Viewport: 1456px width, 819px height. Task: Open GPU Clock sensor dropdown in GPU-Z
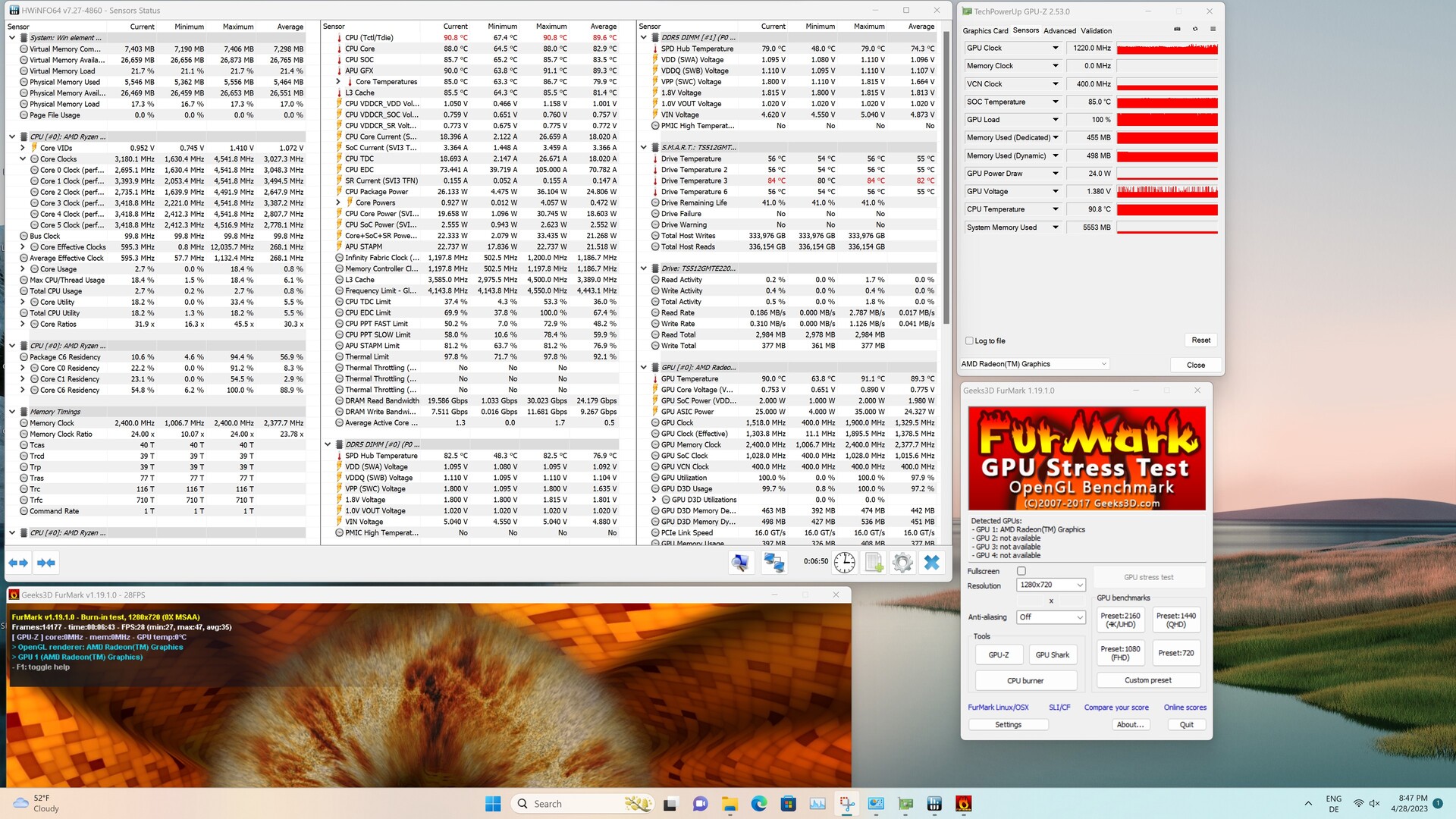(x=1055, y=48)
